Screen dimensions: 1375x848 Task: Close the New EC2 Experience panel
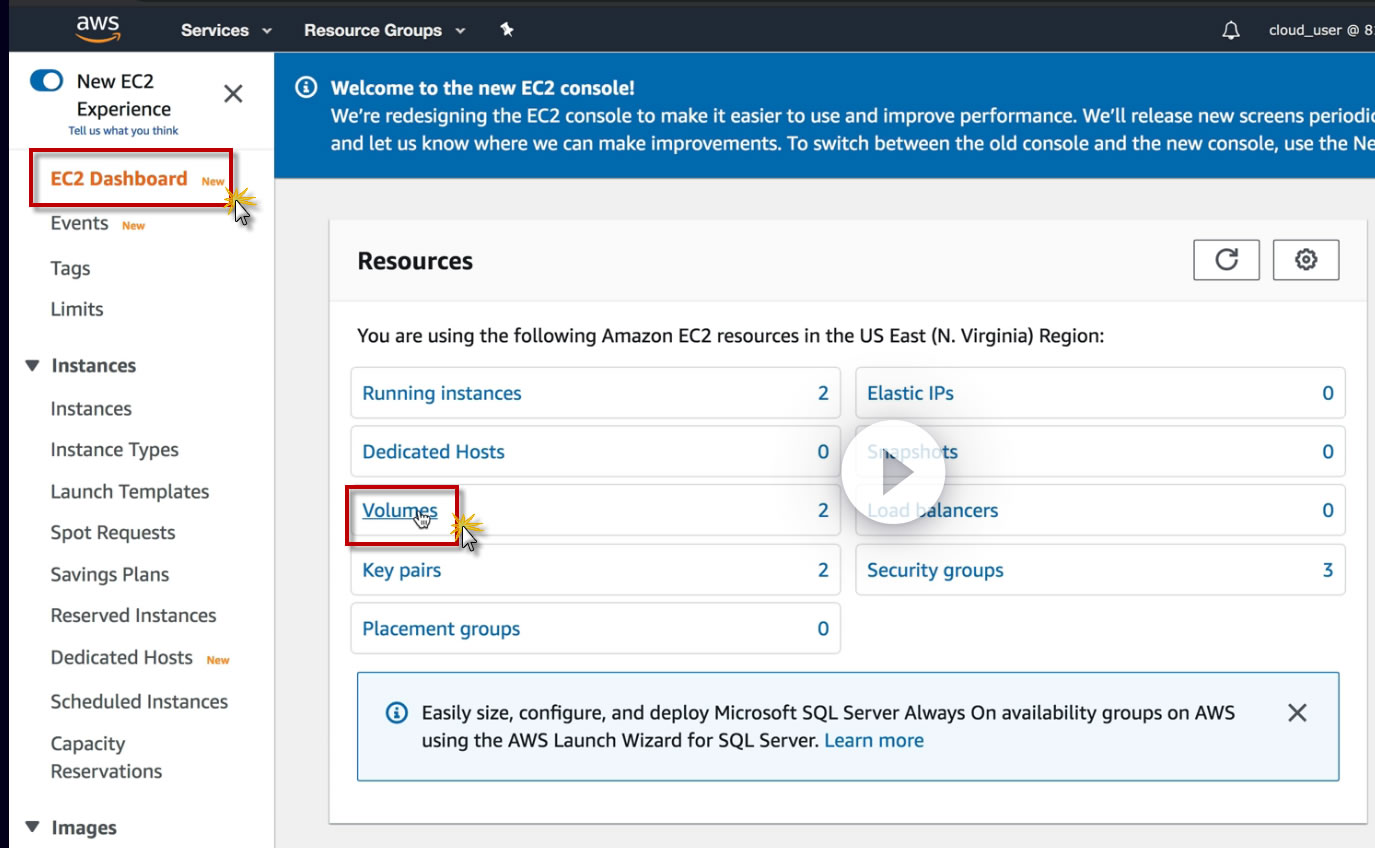coord(233,94)
